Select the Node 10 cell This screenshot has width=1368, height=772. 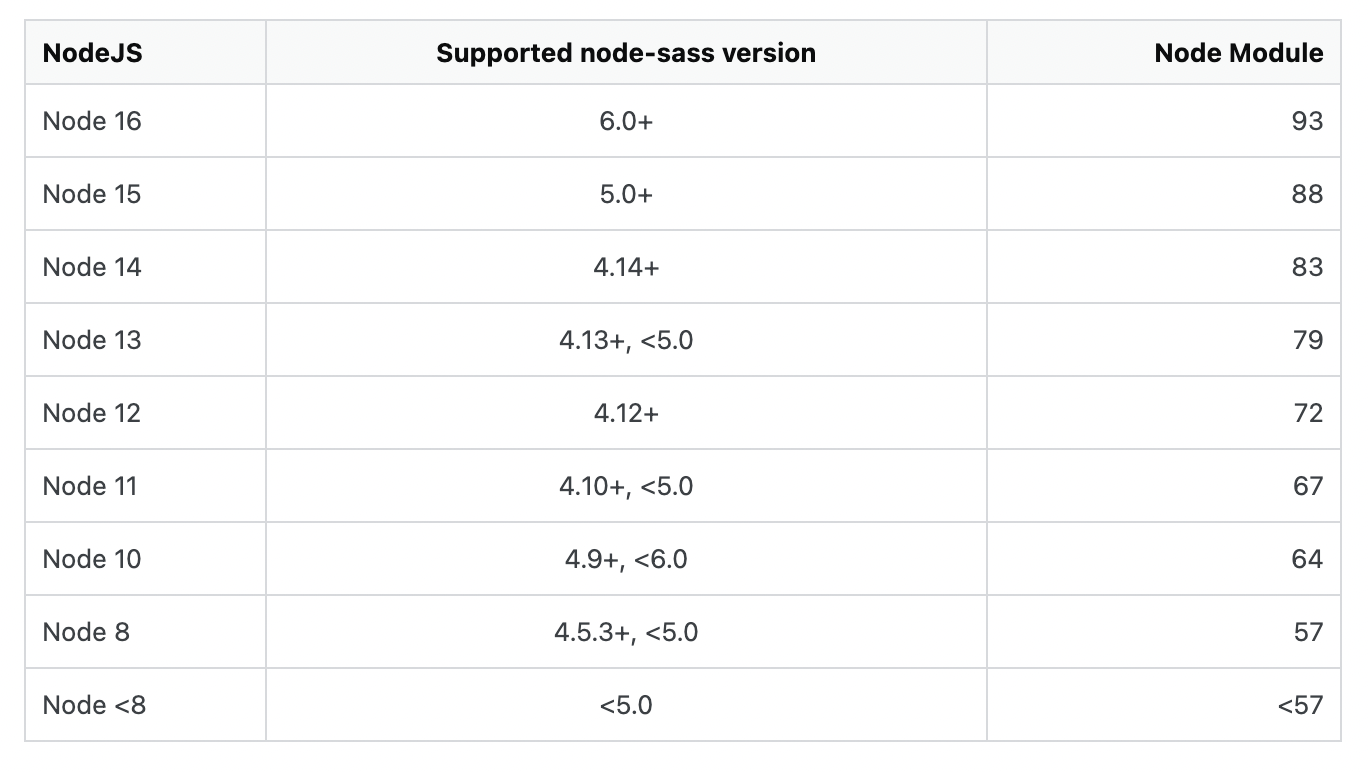pyautogui.click(x=145, y=559)
